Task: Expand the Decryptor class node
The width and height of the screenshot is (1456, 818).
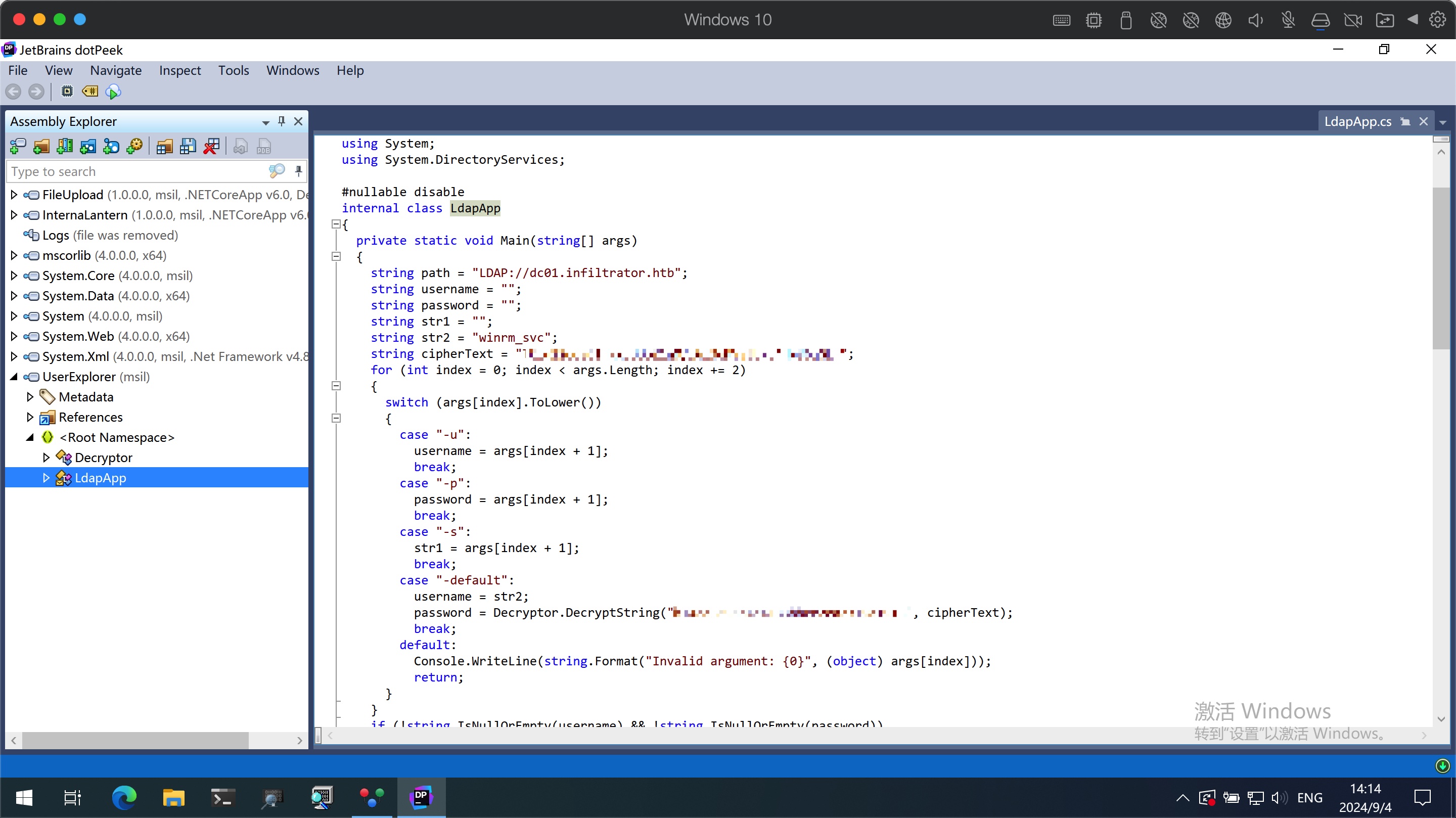Action: click(x=47, y=458)
